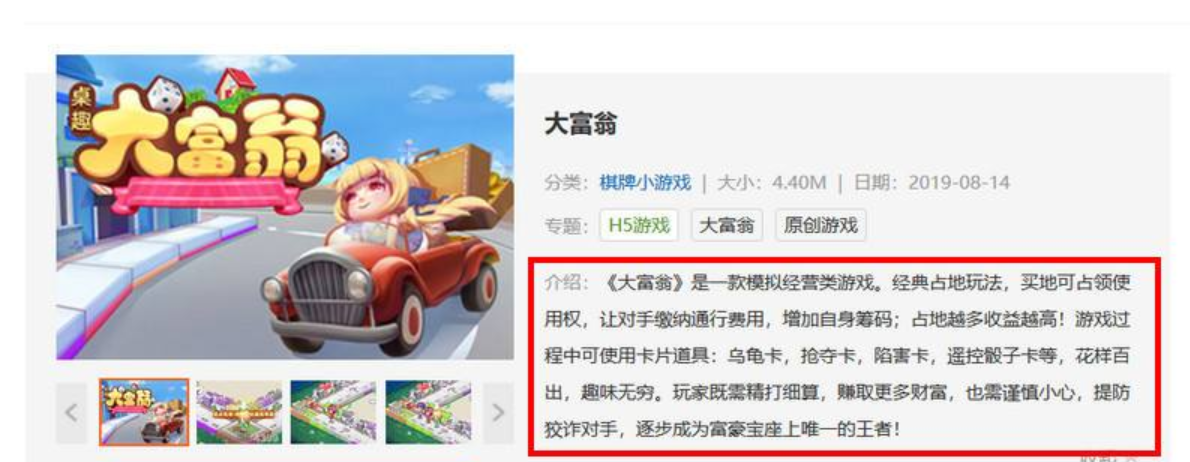Collapse the intro with the bottom-right toggle
The width and height of the screenshot is (1190, 462).
1108,458
